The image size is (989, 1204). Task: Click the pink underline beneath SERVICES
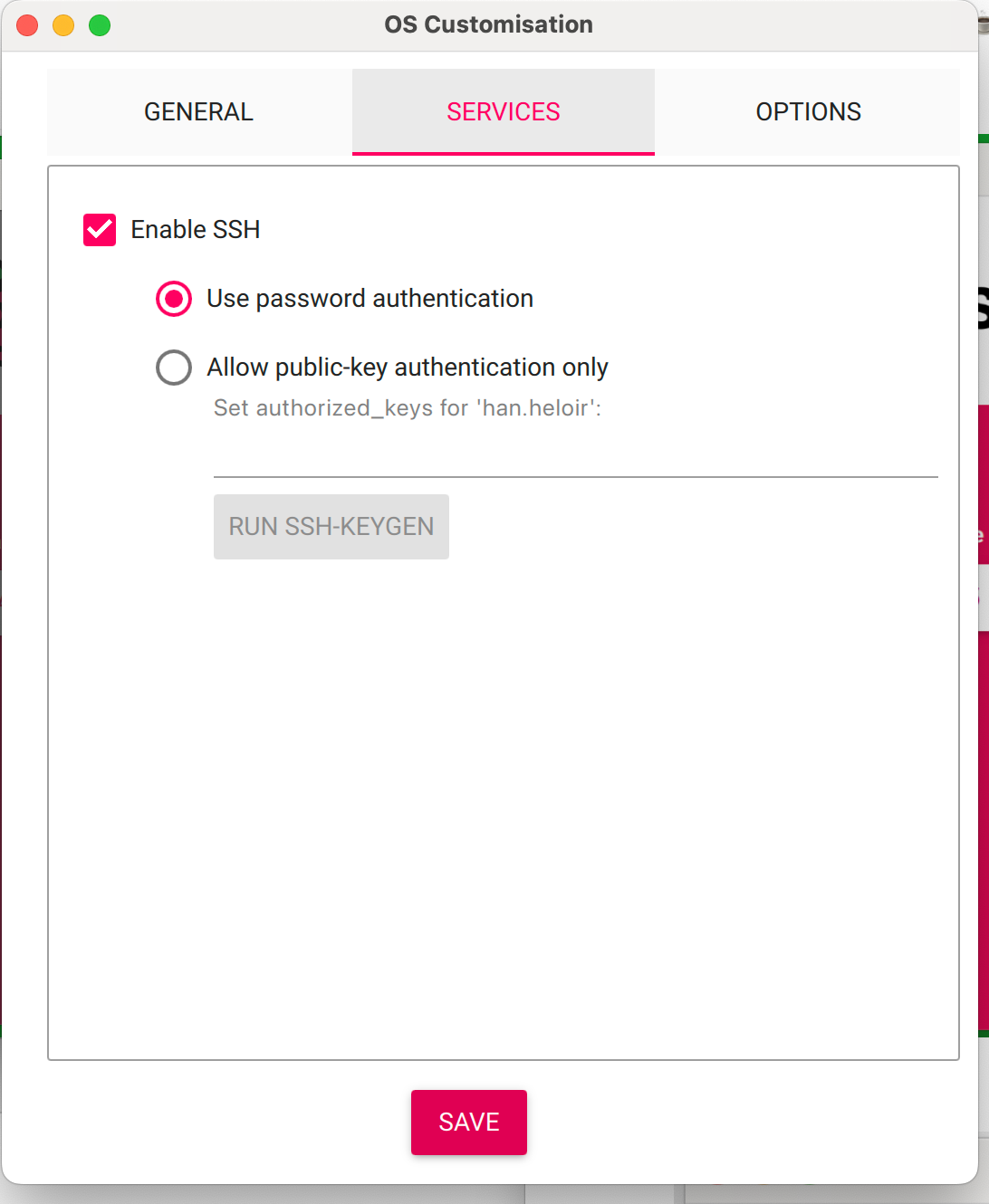(x=503, y=153)
